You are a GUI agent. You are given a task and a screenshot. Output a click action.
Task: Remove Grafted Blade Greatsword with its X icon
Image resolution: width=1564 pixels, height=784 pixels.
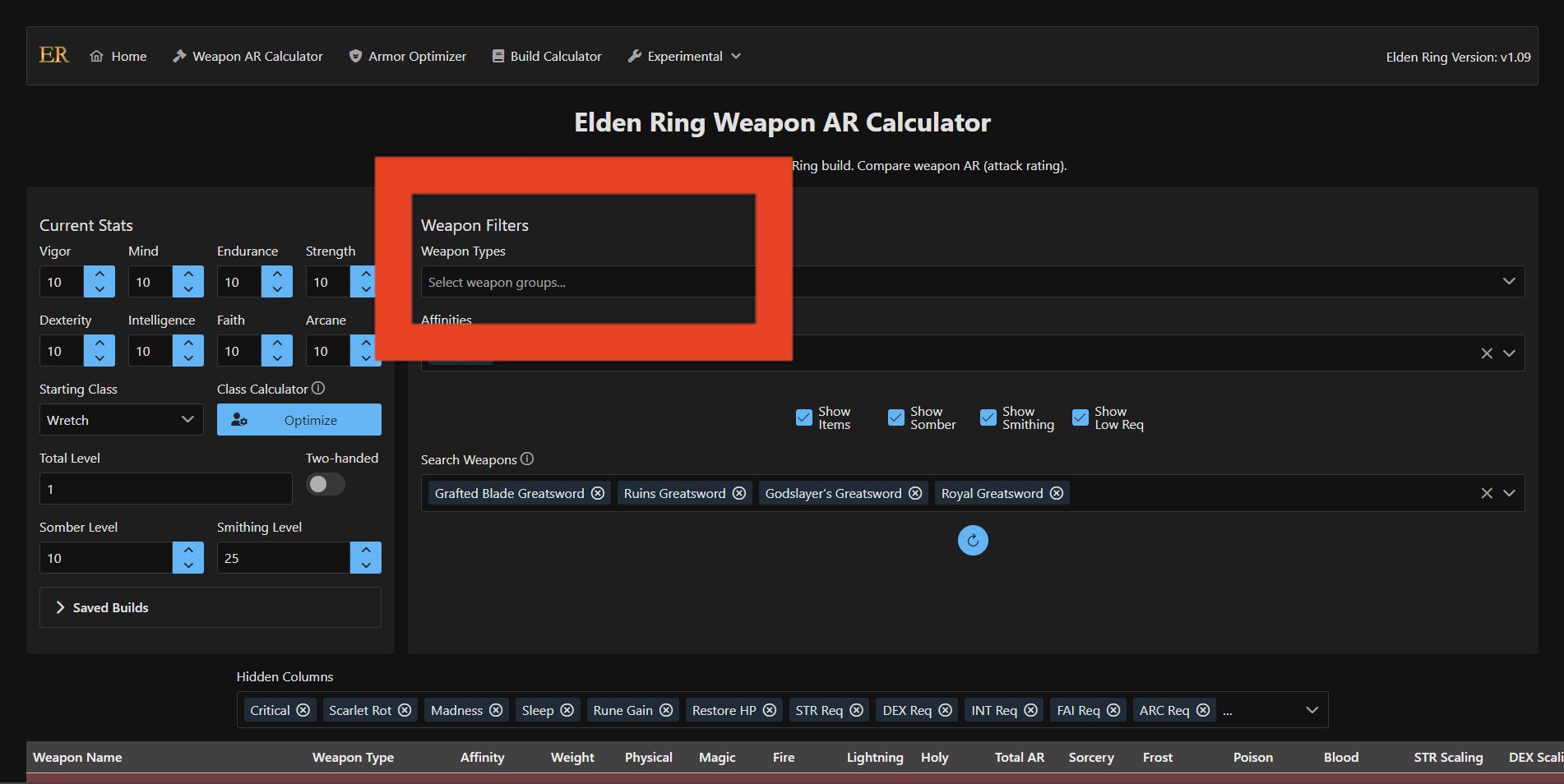pyautogui.click(x=597, y=493)
